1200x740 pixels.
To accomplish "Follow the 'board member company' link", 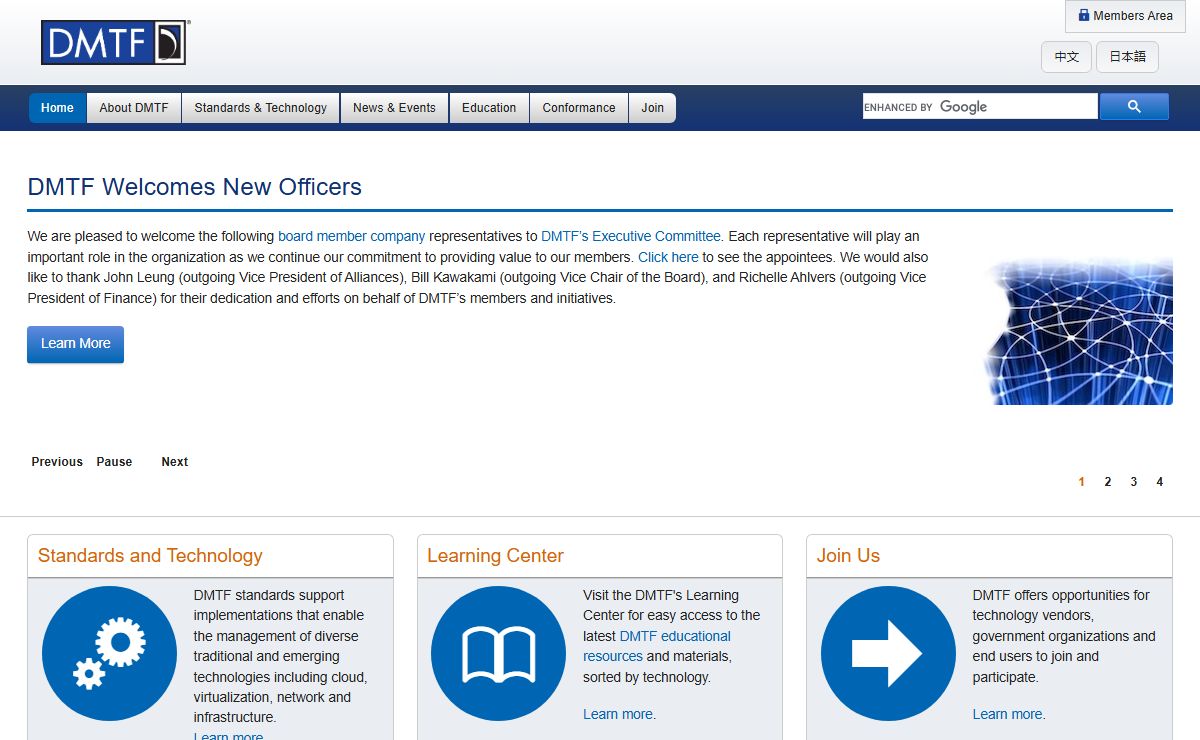I will point(352,237).
